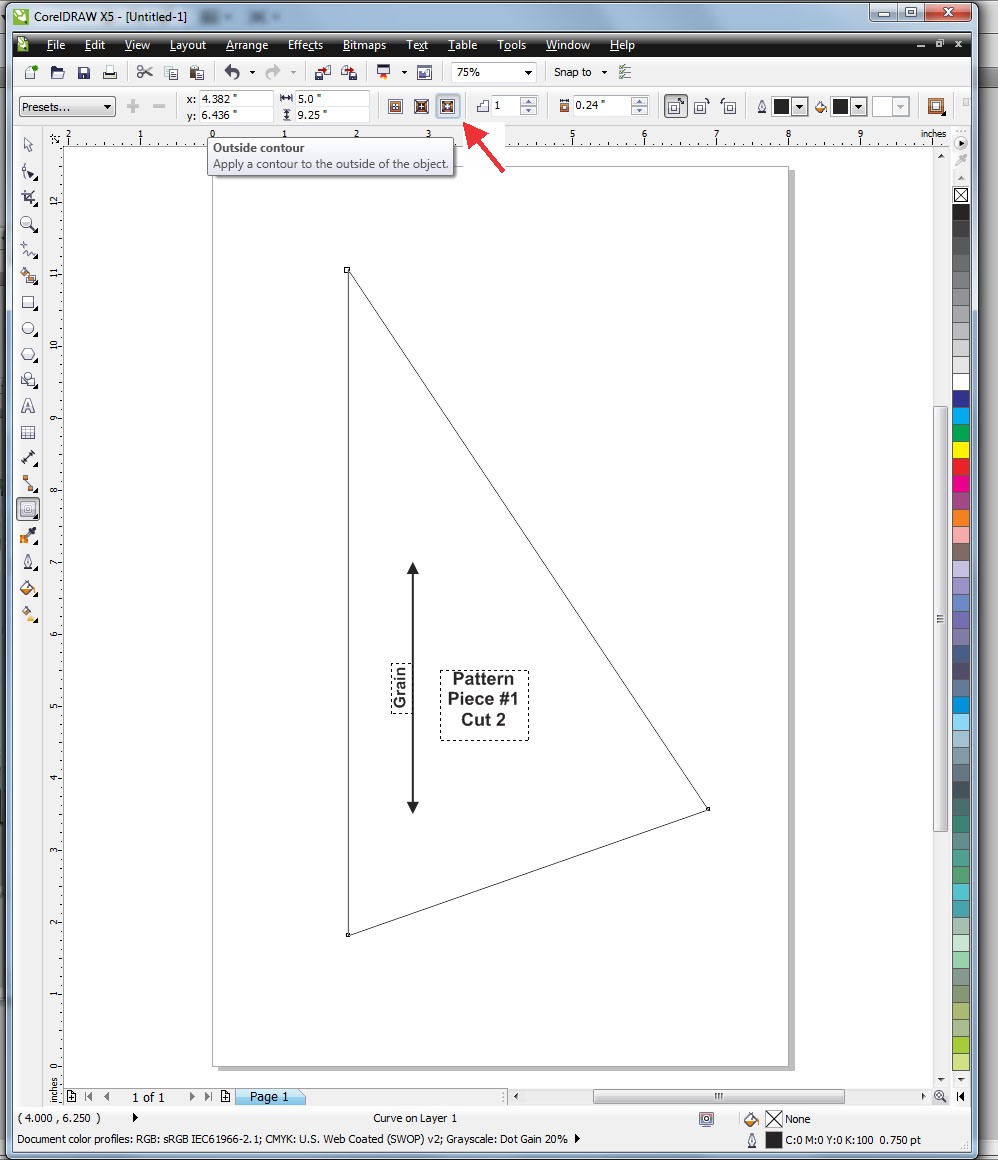Open the Fill tool
Viewport: 998px width, 1160px height.
(x=28, y=589)
